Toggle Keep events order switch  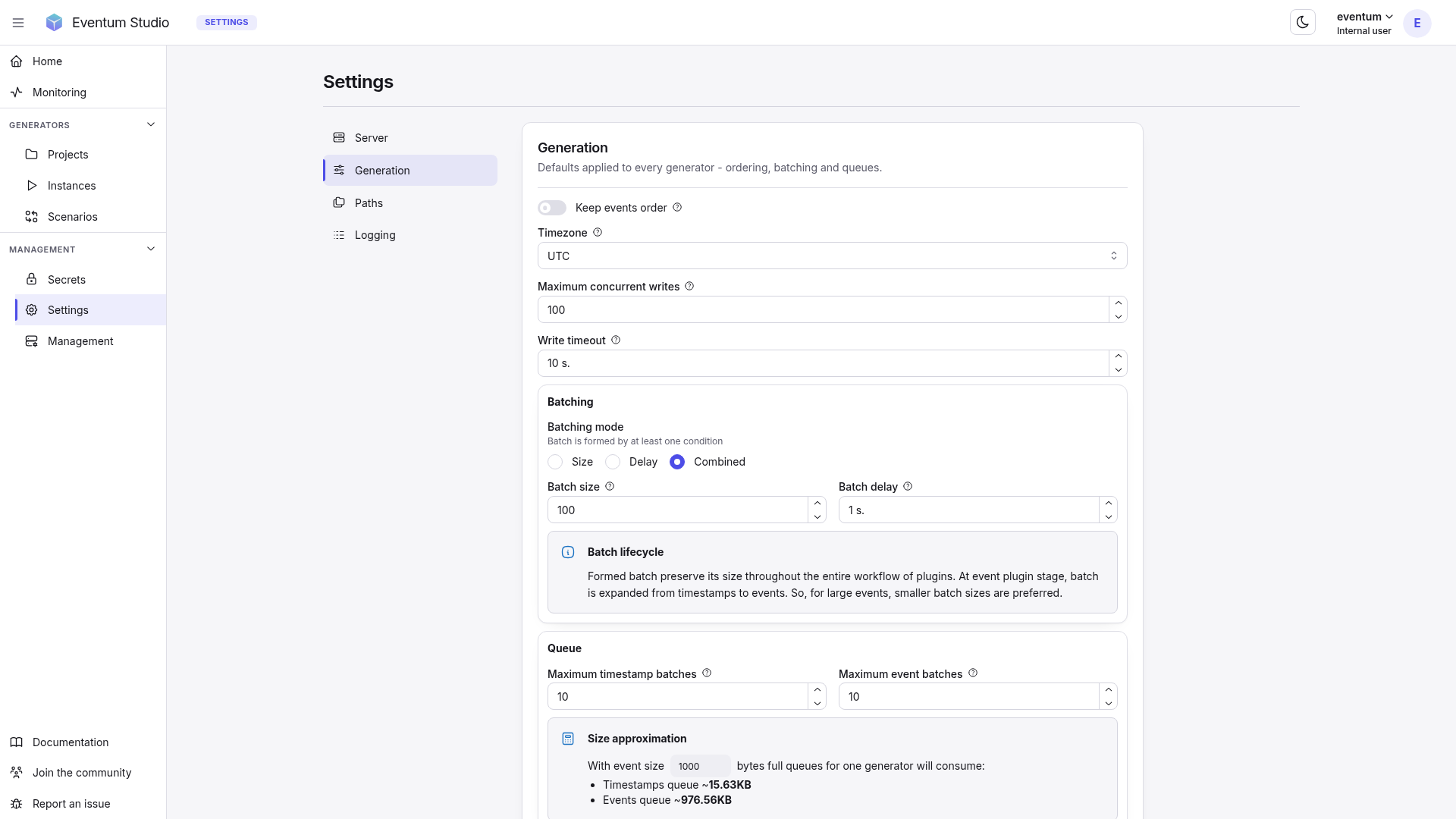click(552, 208)
